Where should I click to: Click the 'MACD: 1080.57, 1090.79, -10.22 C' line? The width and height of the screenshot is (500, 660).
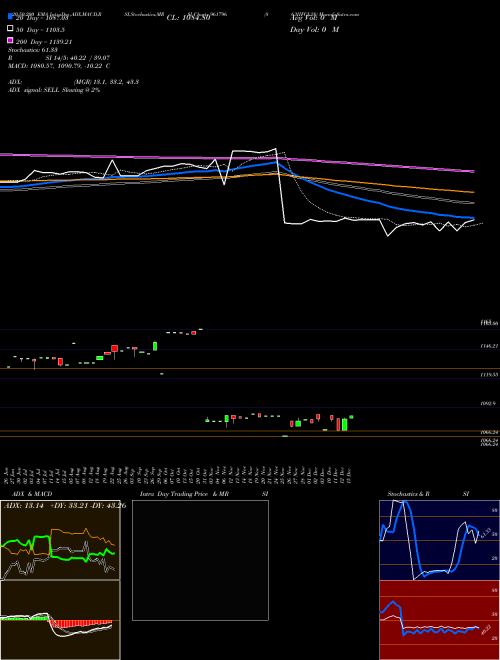tap(59, 66)
